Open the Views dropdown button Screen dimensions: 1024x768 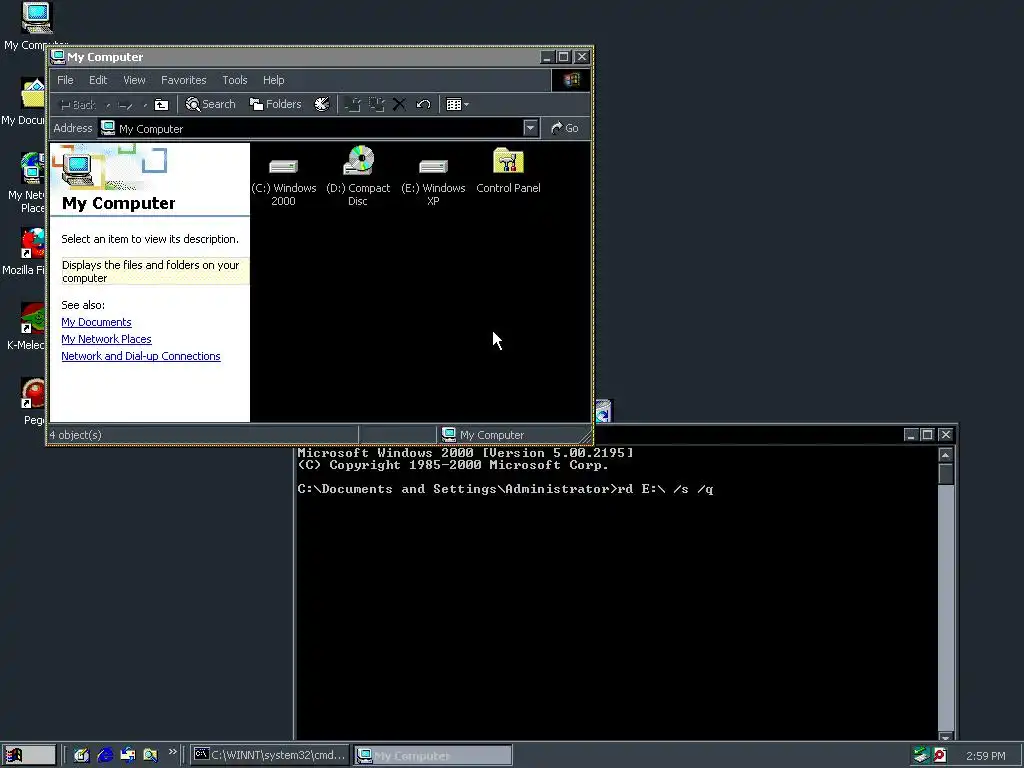point(457,104)
